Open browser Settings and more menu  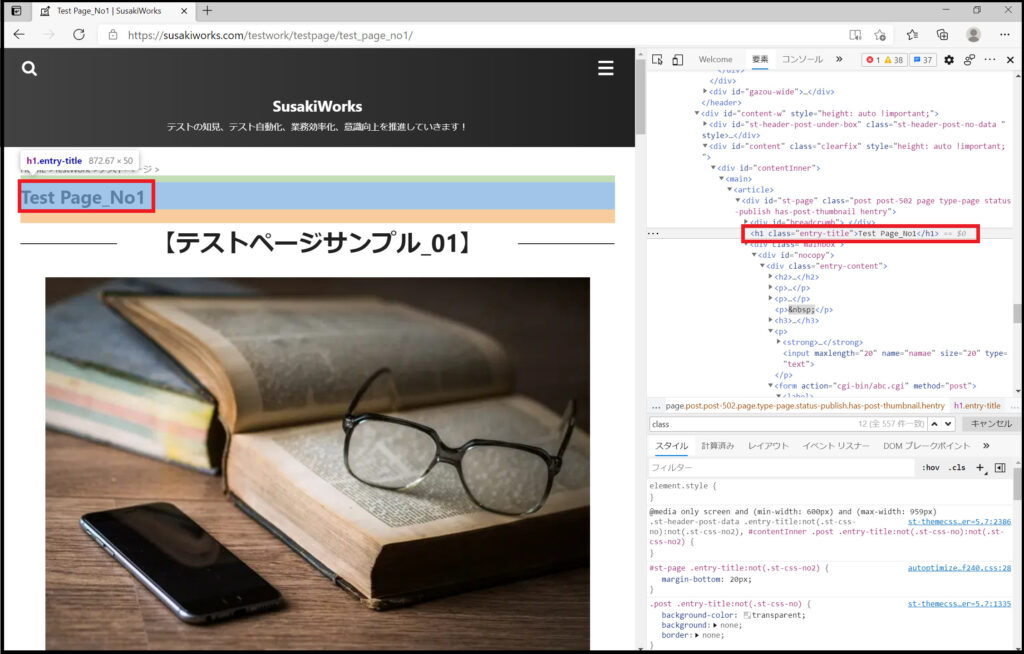1004,35
